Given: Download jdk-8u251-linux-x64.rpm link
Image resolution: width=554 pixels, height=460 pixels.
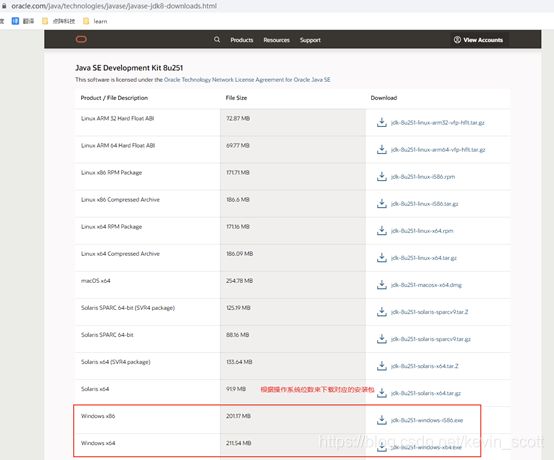Looking at the screenshot, I should pos(422,231).
